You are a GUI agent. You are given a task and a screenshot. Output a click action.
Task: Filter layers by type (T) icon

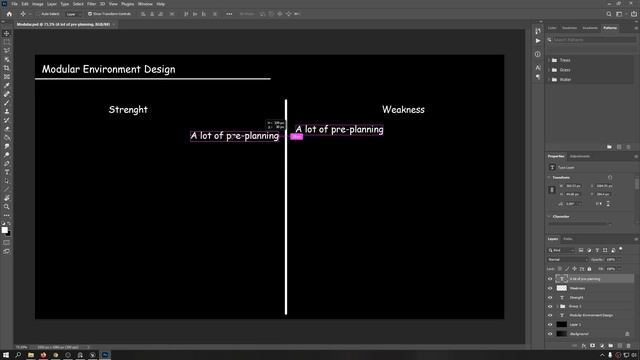click(x=597, y=250)
